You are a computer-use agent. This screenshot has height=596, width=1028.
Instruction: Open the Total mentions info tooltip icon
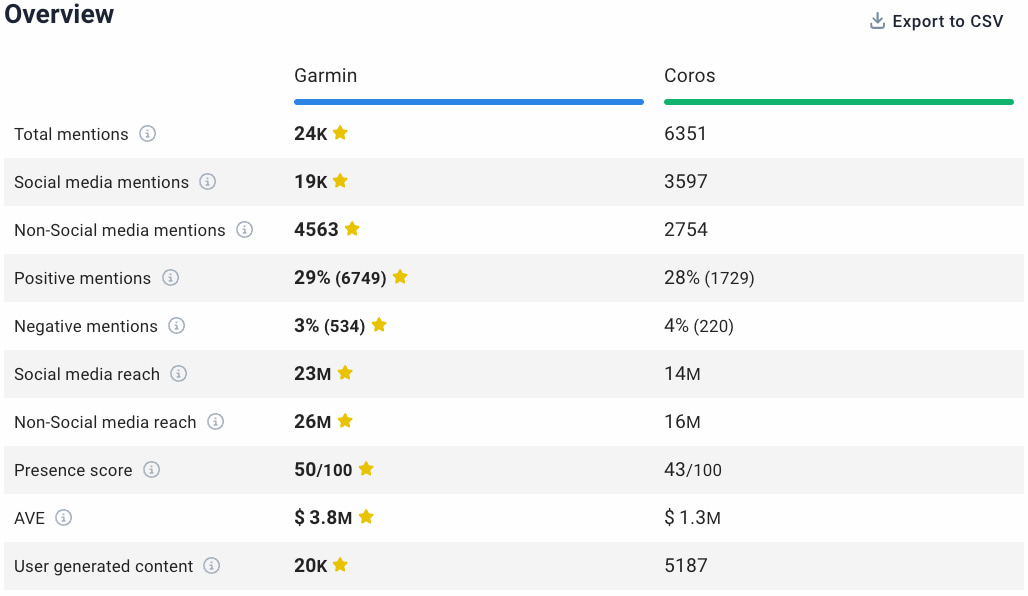(147, 134)
